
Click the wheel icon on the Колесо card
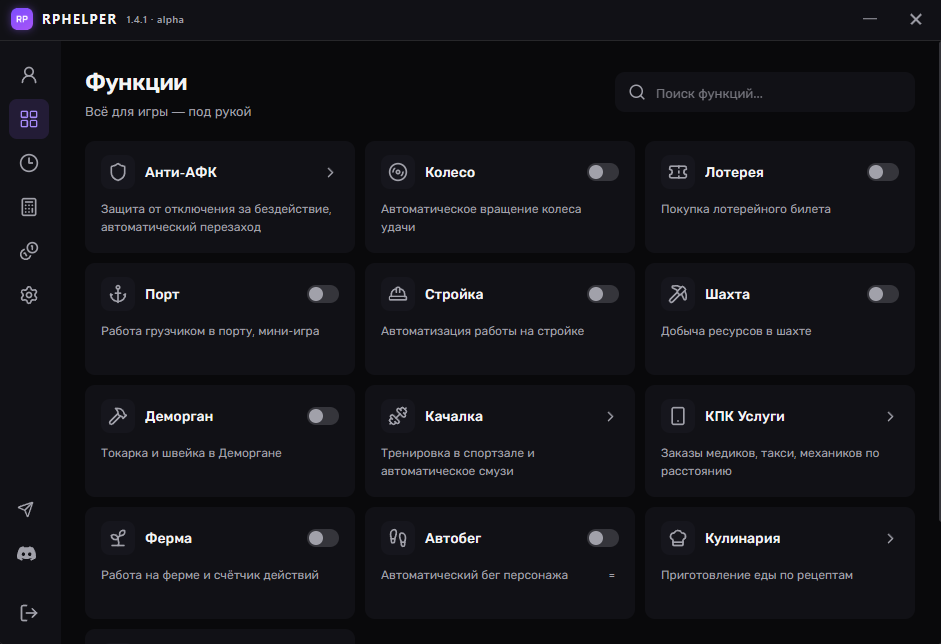(x=398, y=172)
